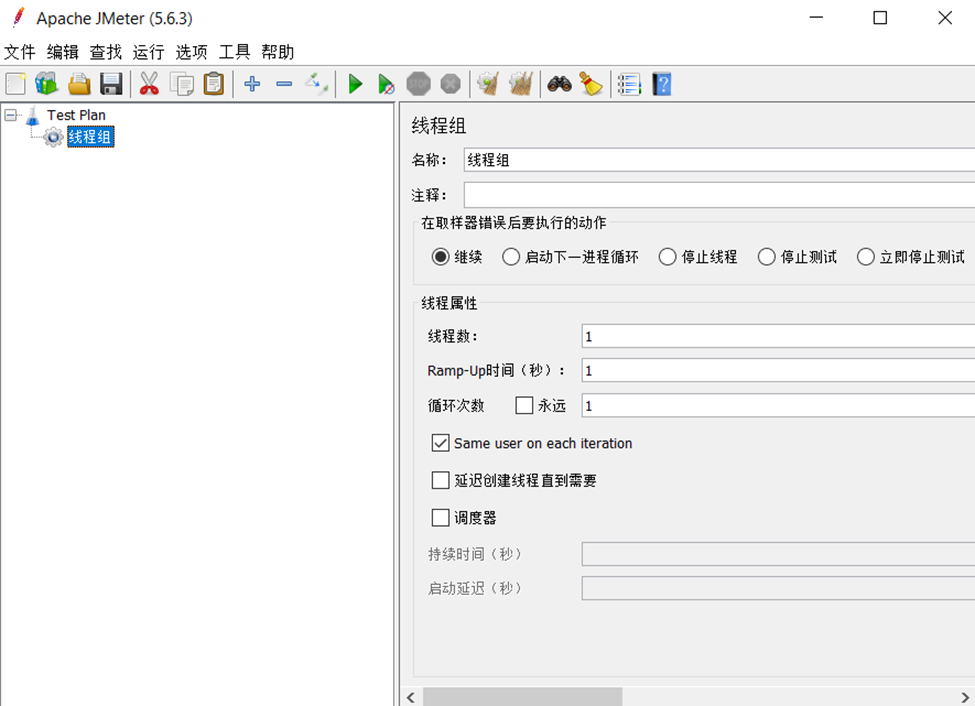Enable the 永远 loop forever checkbox
Screen dimensions: 975x706
(524, 406)
